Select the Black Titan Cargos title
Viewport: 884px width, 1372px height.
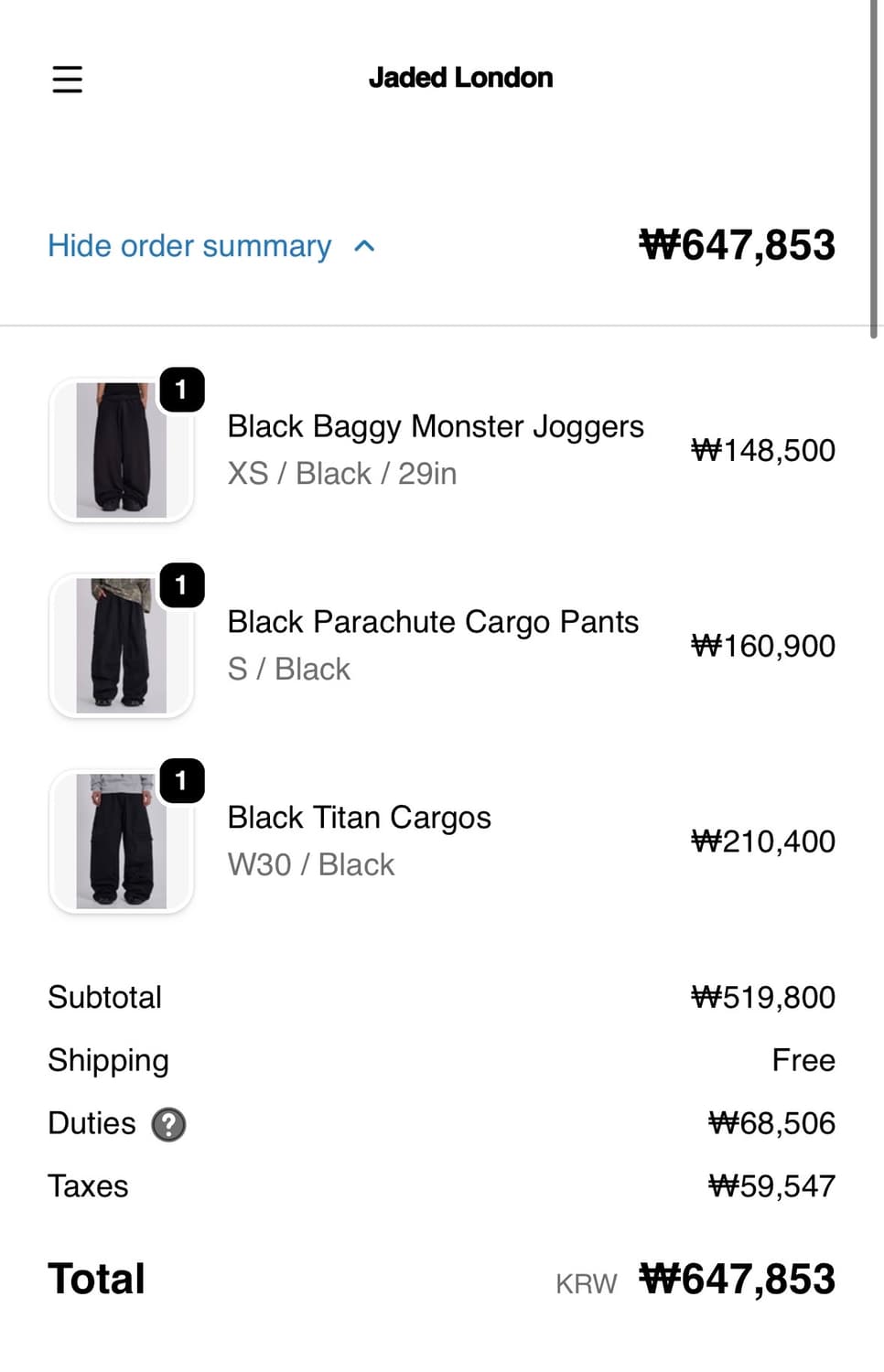[359, 818]
